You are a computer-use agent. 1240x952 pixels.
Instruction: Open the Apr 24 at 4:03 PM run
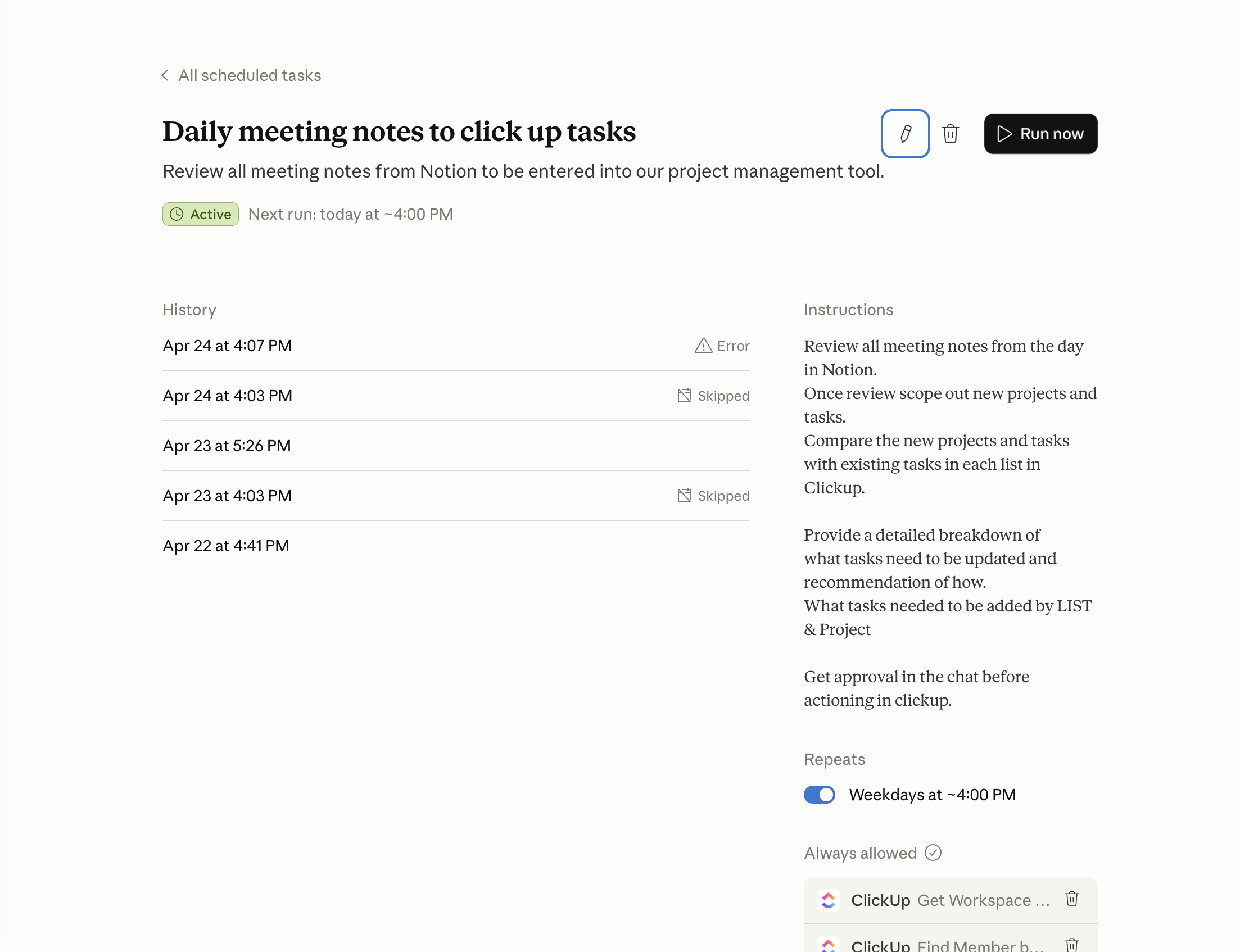227,396
